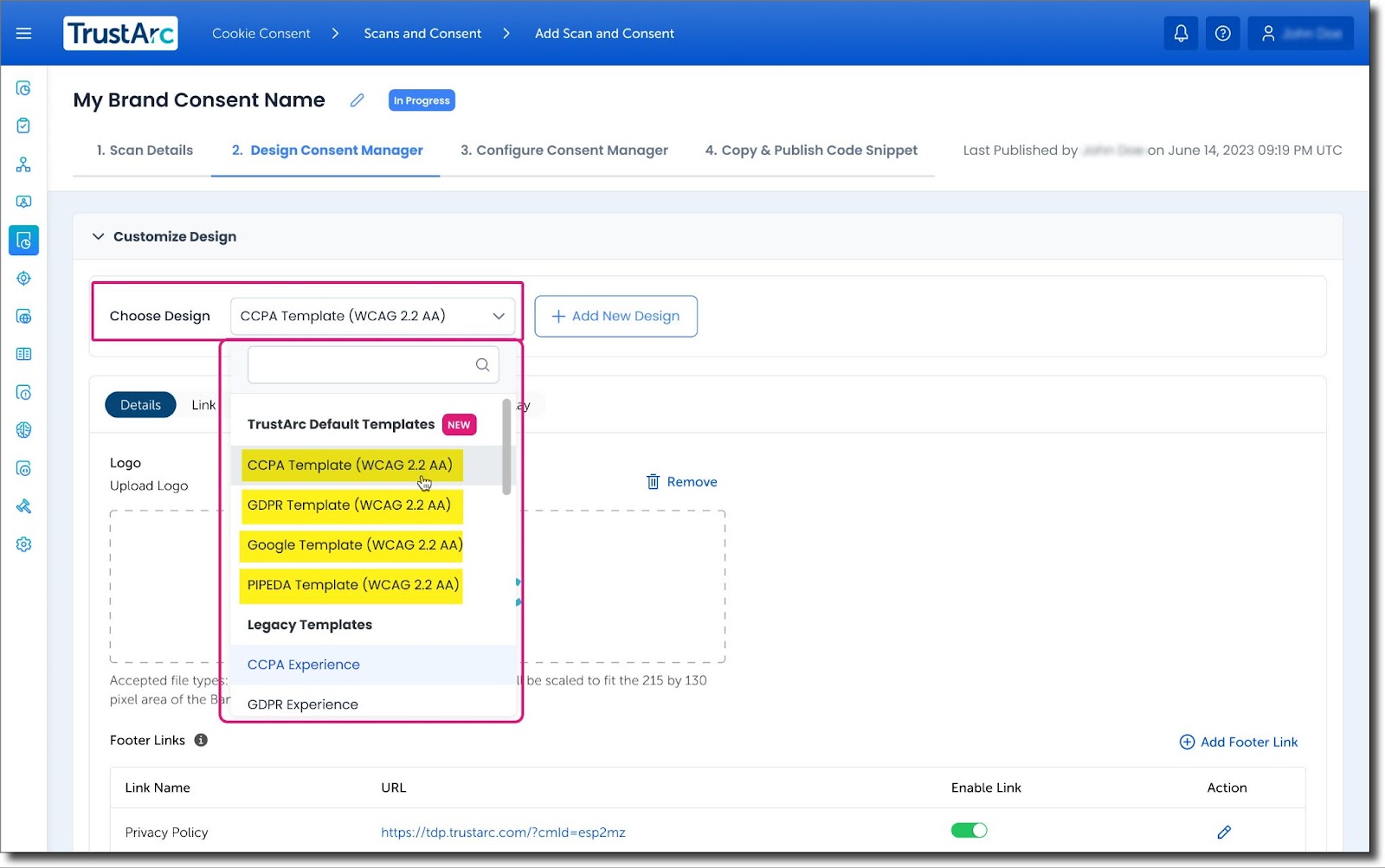Click the In Progress status badge
Viewport: 1385px width, 868px height.
(x=422, y=100)
